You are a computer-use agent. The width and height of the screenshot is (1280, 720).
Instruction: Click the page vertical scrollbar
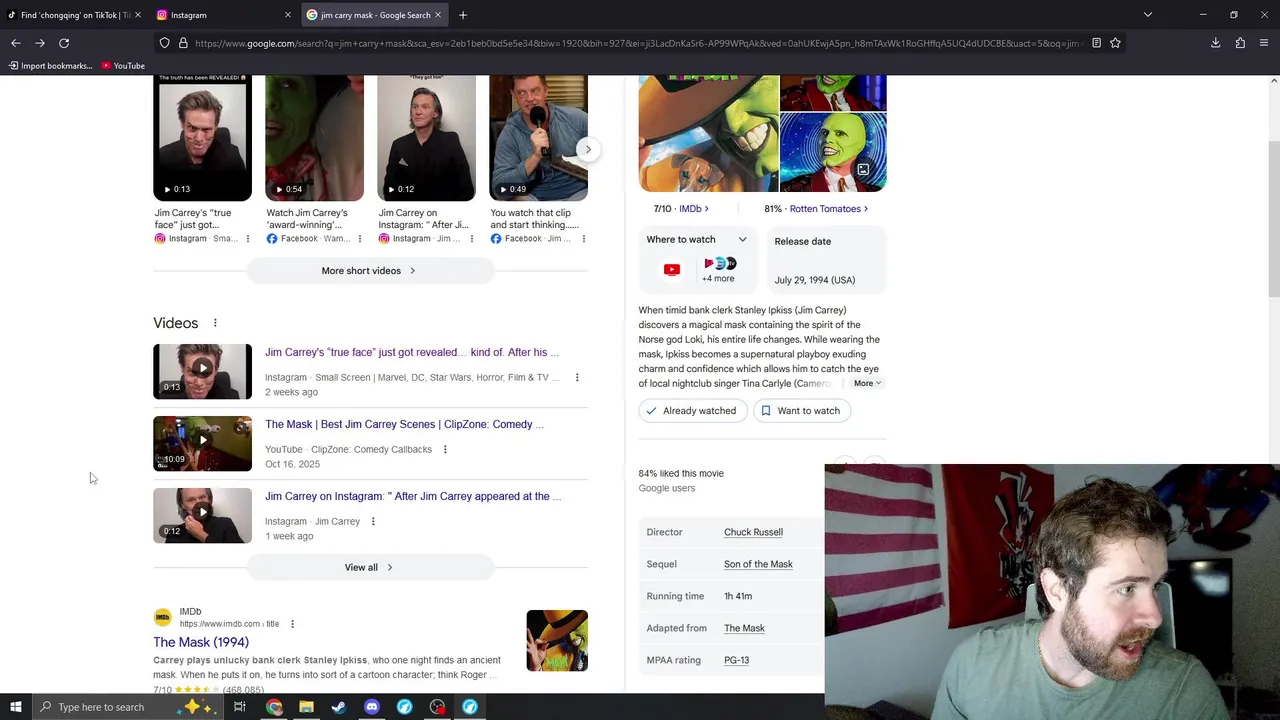pos(1273,218)
